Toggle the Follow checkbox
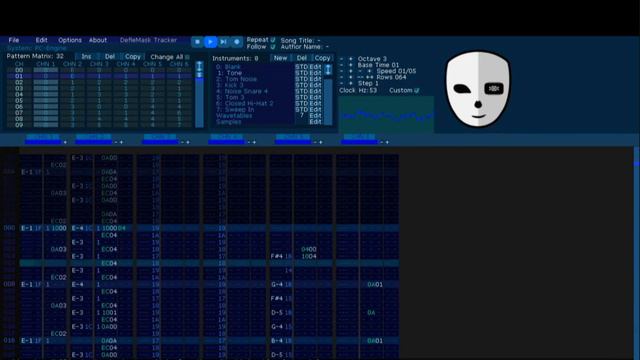 [x=273, y=47]
